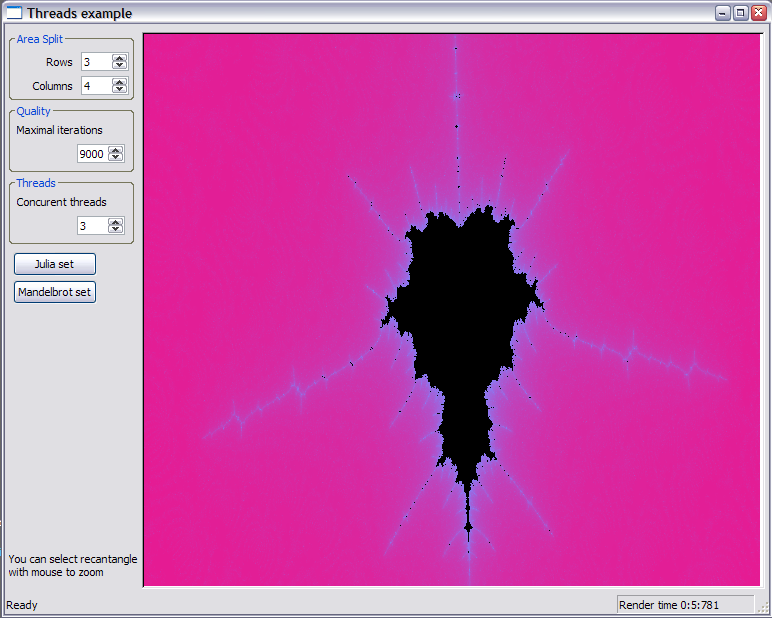The height and width of the screenshot is (618, 772).
Task: Increment Concurrent threads spinner up arrow
Action: [x=115, y=222]
